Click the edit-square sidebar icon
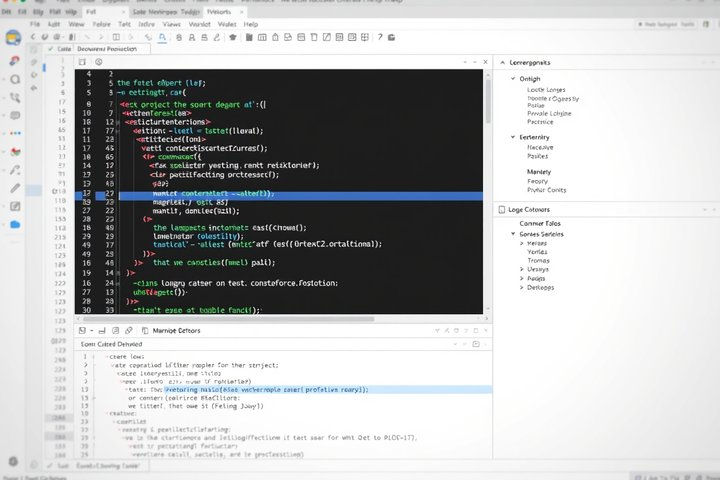The height and width of the screenshot is (480, 720). pos(15,206)
